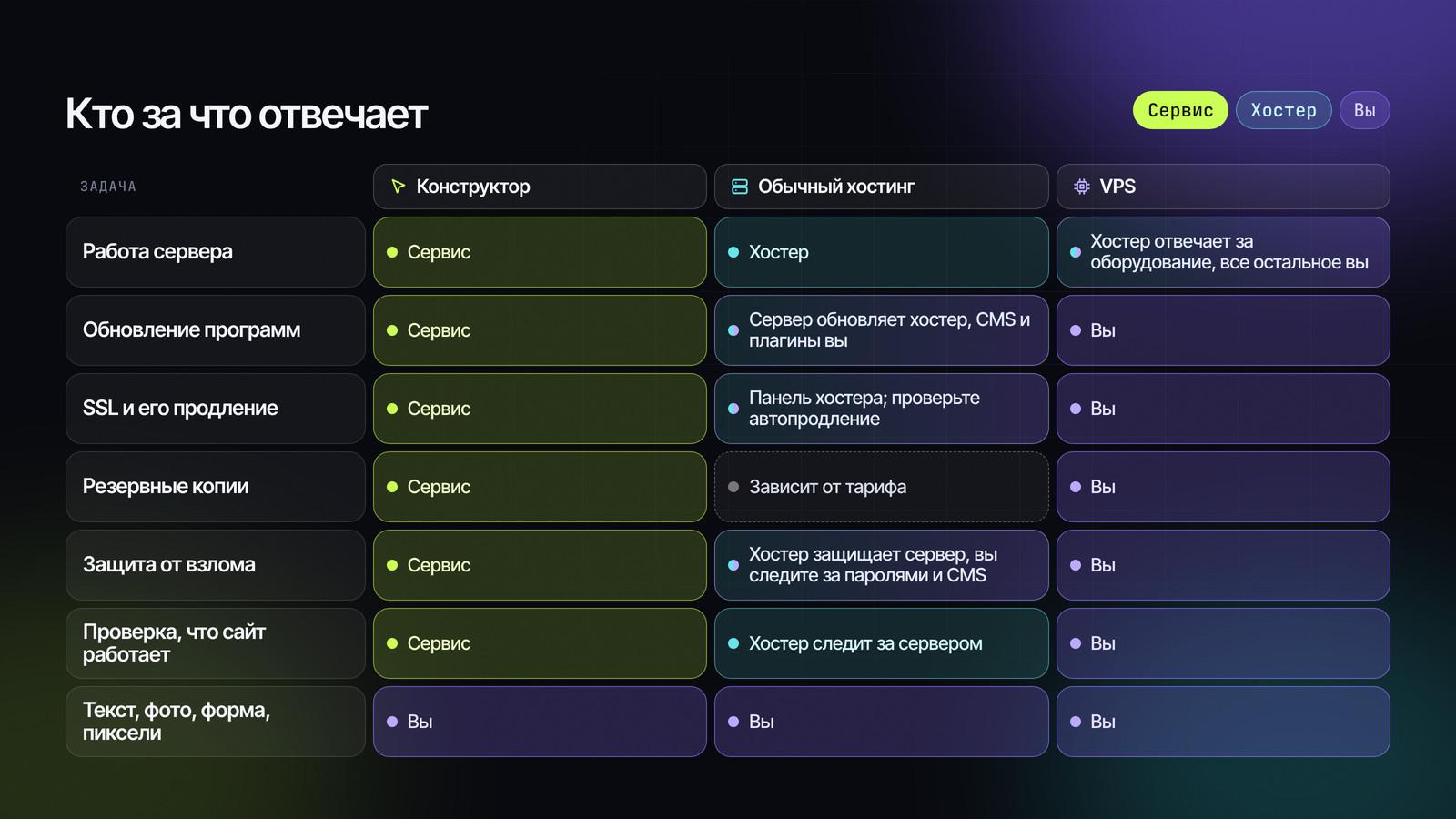Click the server icon beside Обычный хостинг
The height and width of the screenshot is (819, 1456).
click(x=740, y=187)
